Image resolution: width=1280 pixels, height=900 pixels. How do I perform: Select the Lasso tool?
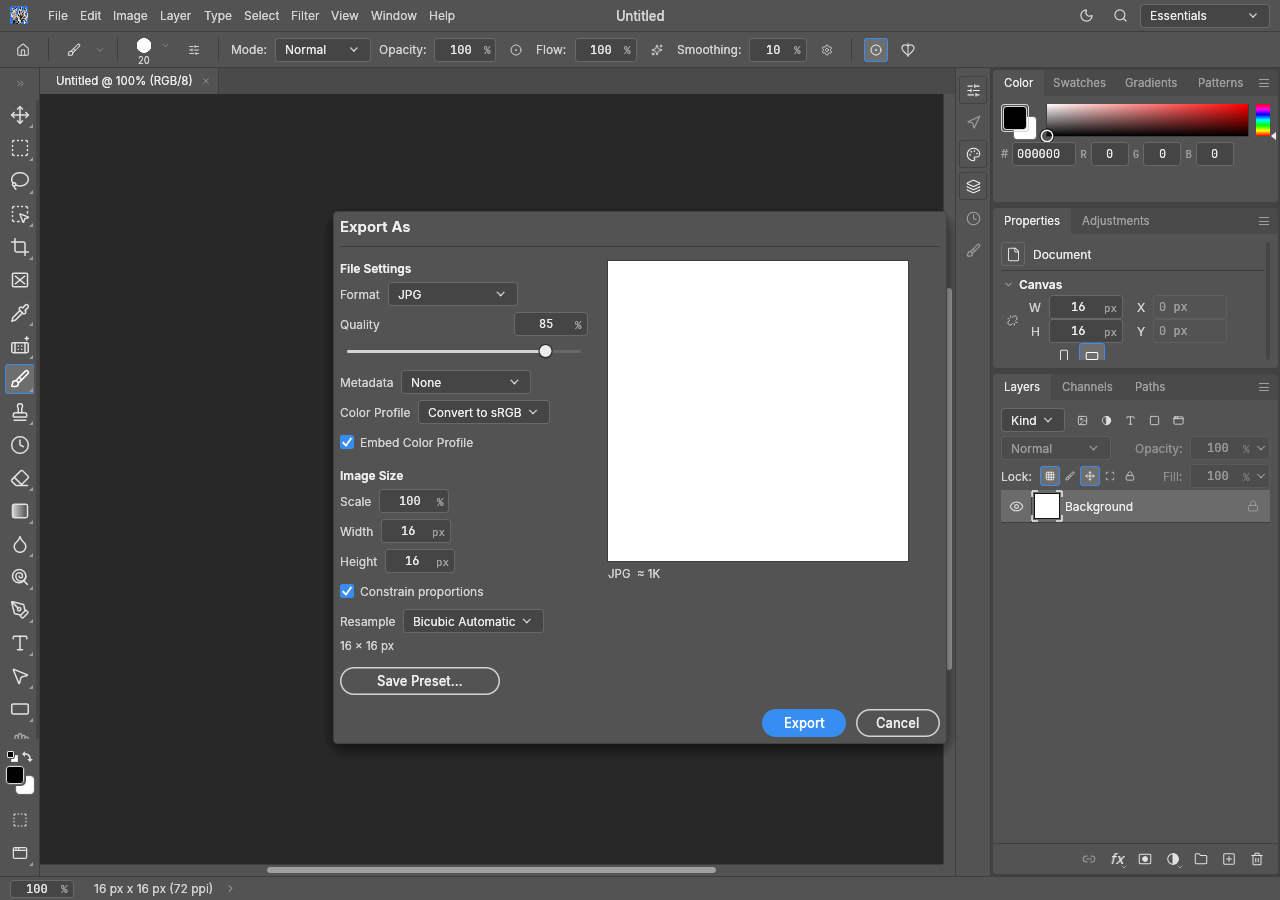tap(19, 181)
